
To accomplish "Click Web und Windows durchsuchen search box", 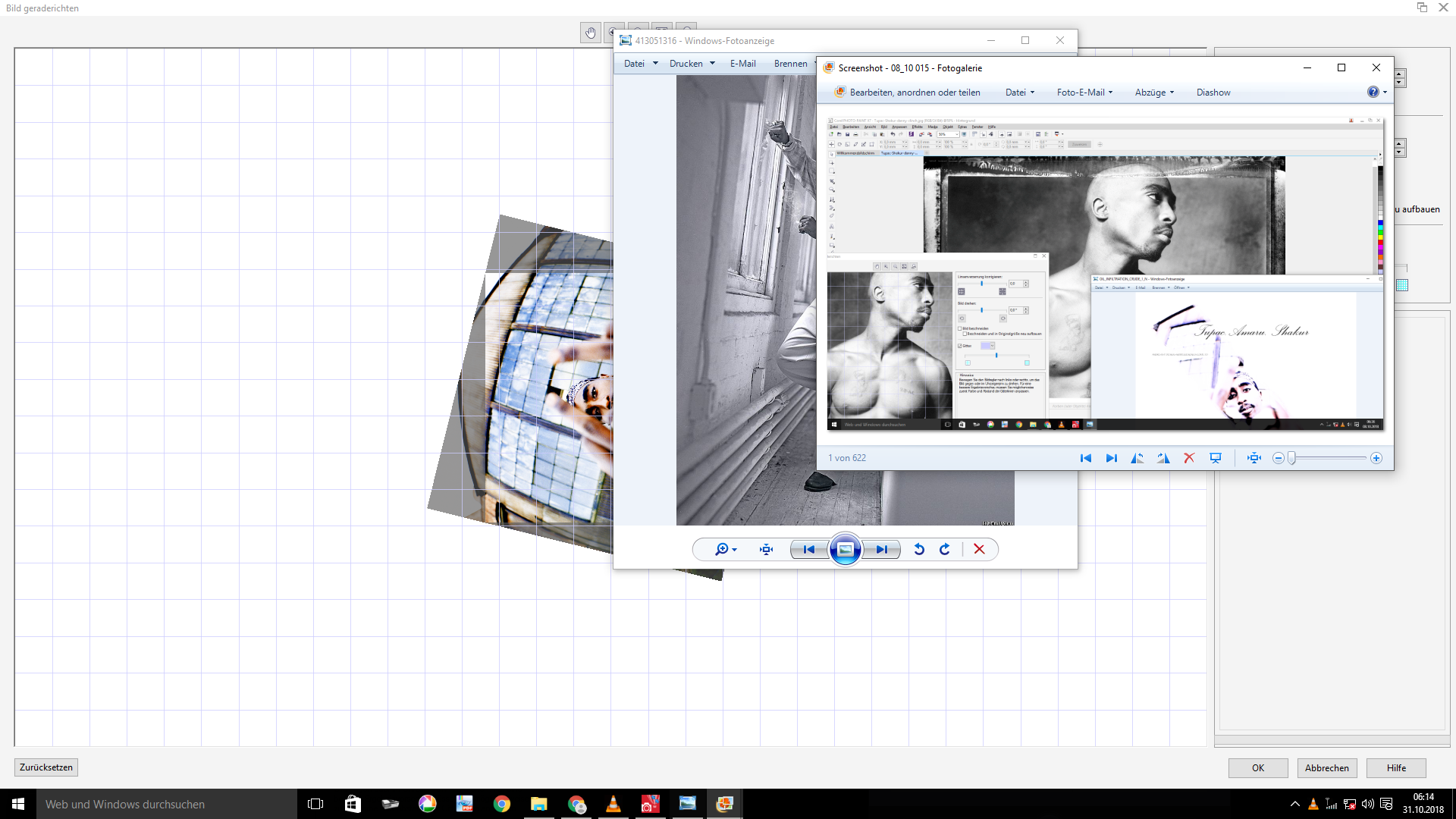I will (x=167, y=804).
